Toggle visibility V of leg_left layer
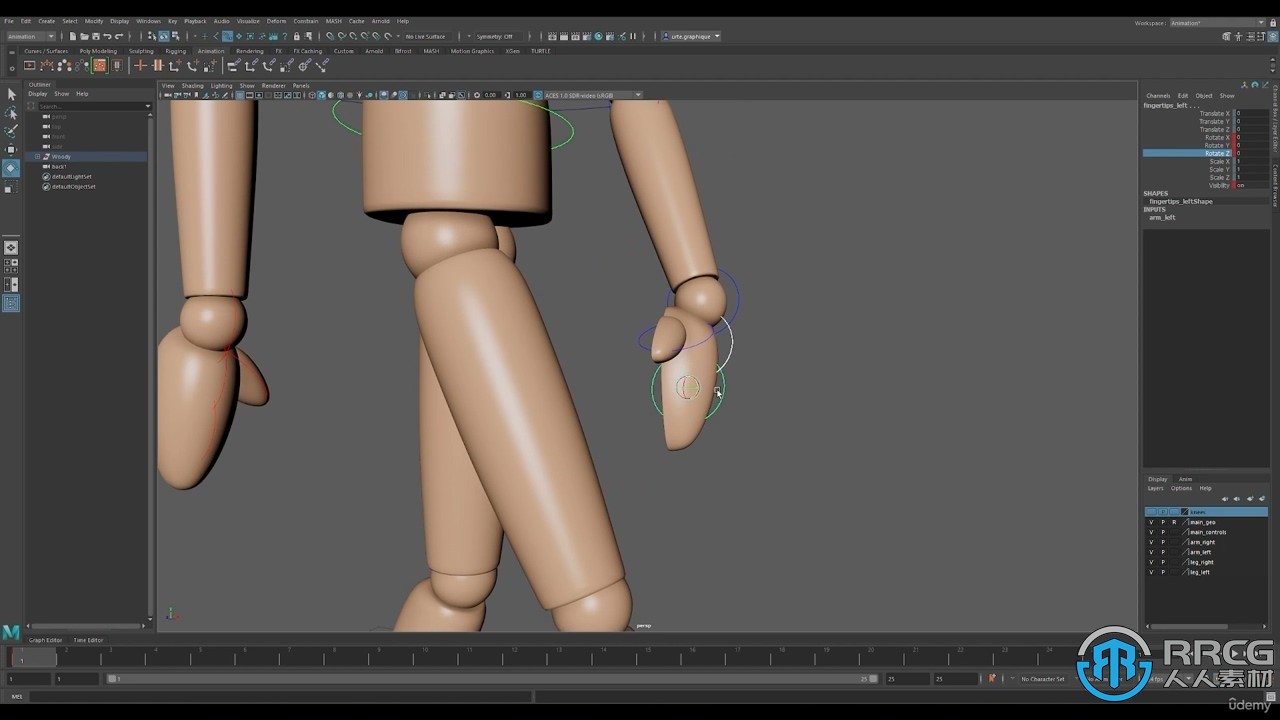 point(1151,572)
